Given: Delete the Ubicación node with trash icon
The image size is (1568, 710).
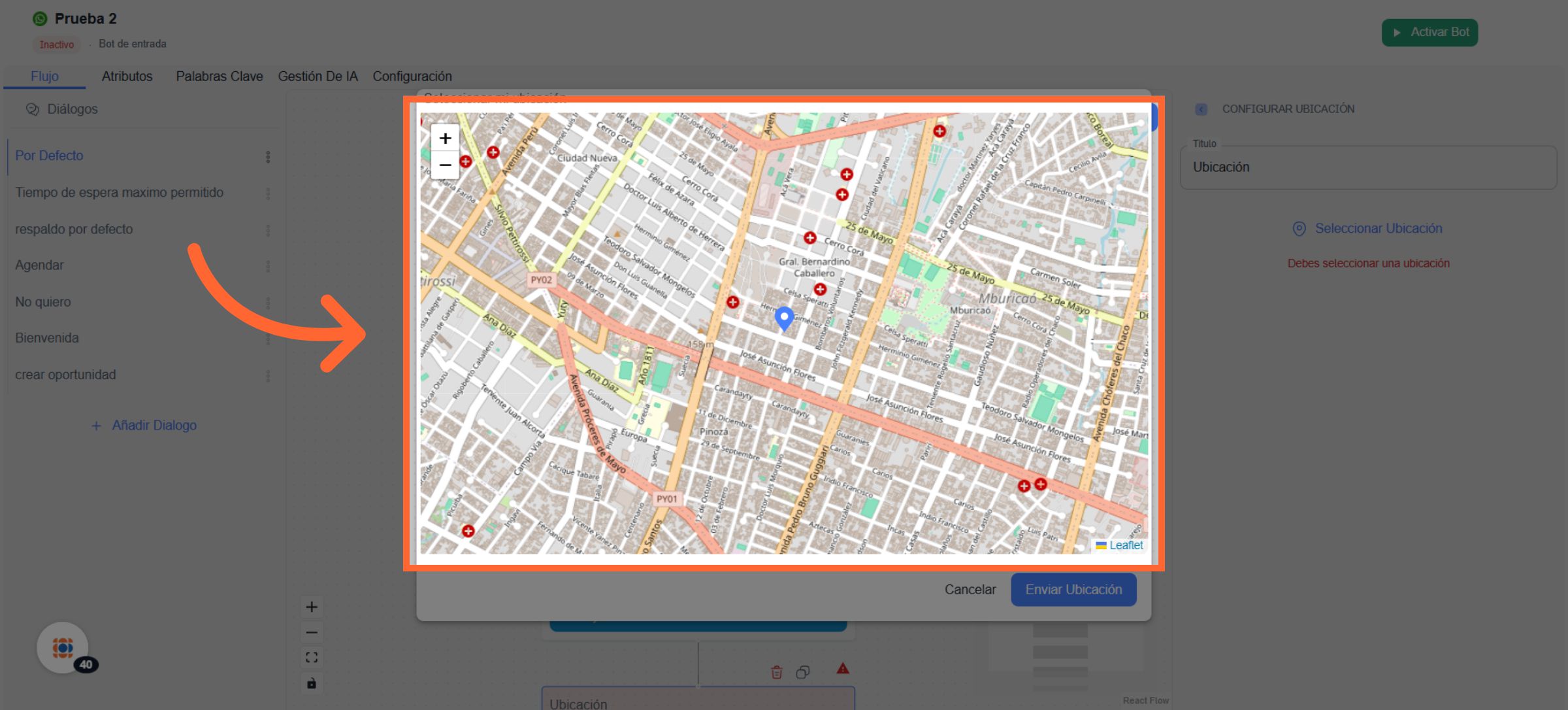Looking at the screenshot, I should tap(776, 672).
